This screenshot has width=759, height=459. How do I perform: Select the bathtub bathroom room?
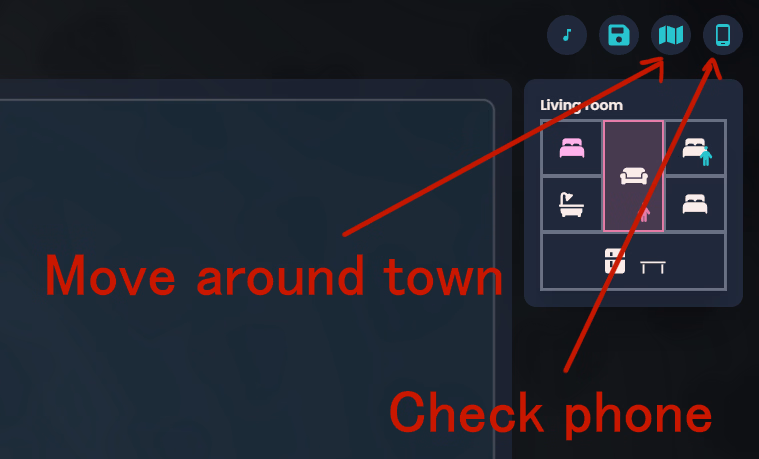coord(572,204)
